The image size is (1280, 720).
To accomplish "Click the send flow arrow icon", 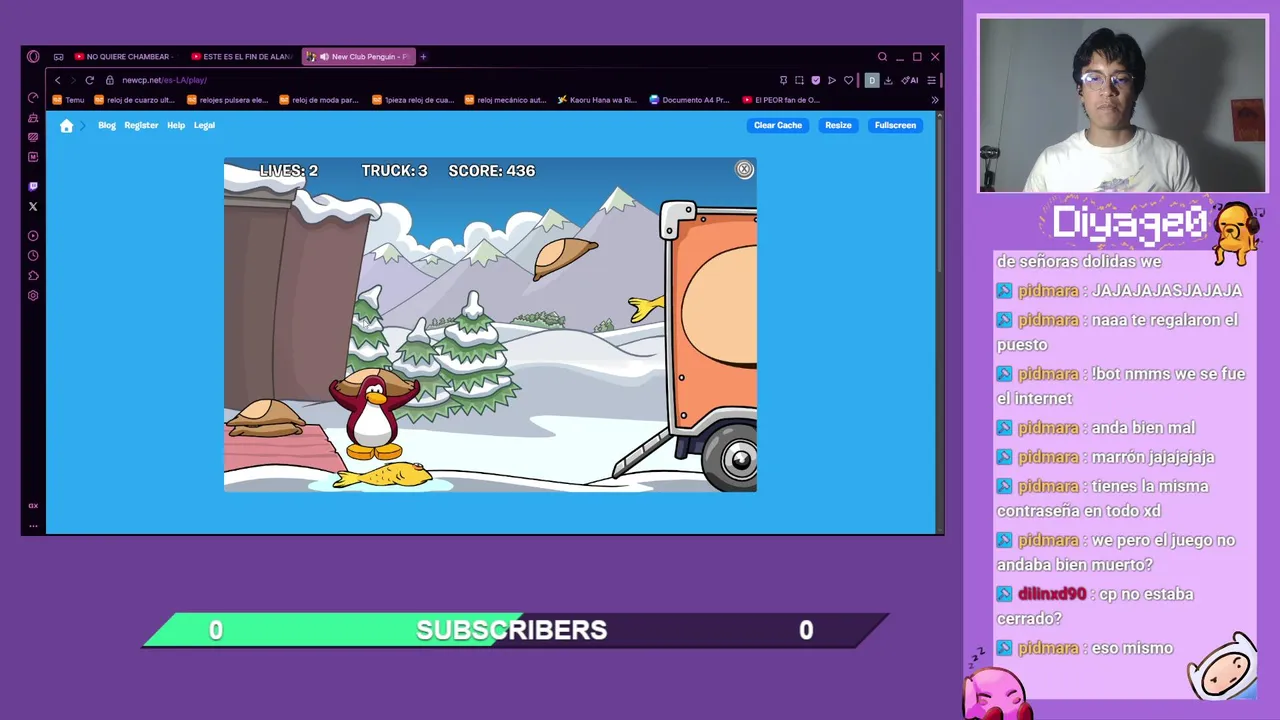I will tap(831, 80).
